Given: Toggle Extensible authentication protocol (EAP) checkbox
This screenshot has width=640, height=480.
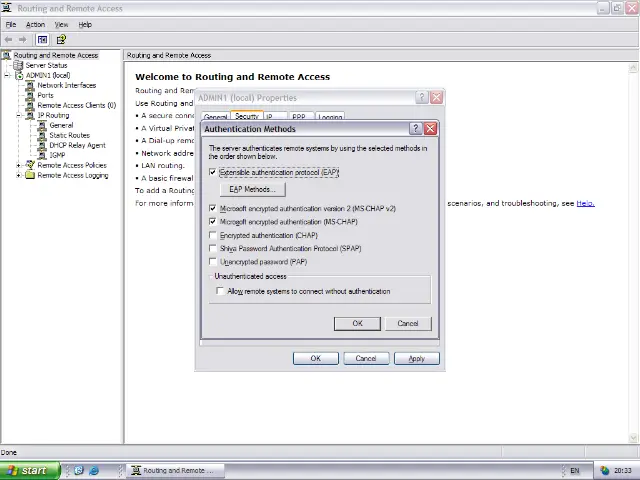Looking at the screenshot, I should (x=213, y=172).
